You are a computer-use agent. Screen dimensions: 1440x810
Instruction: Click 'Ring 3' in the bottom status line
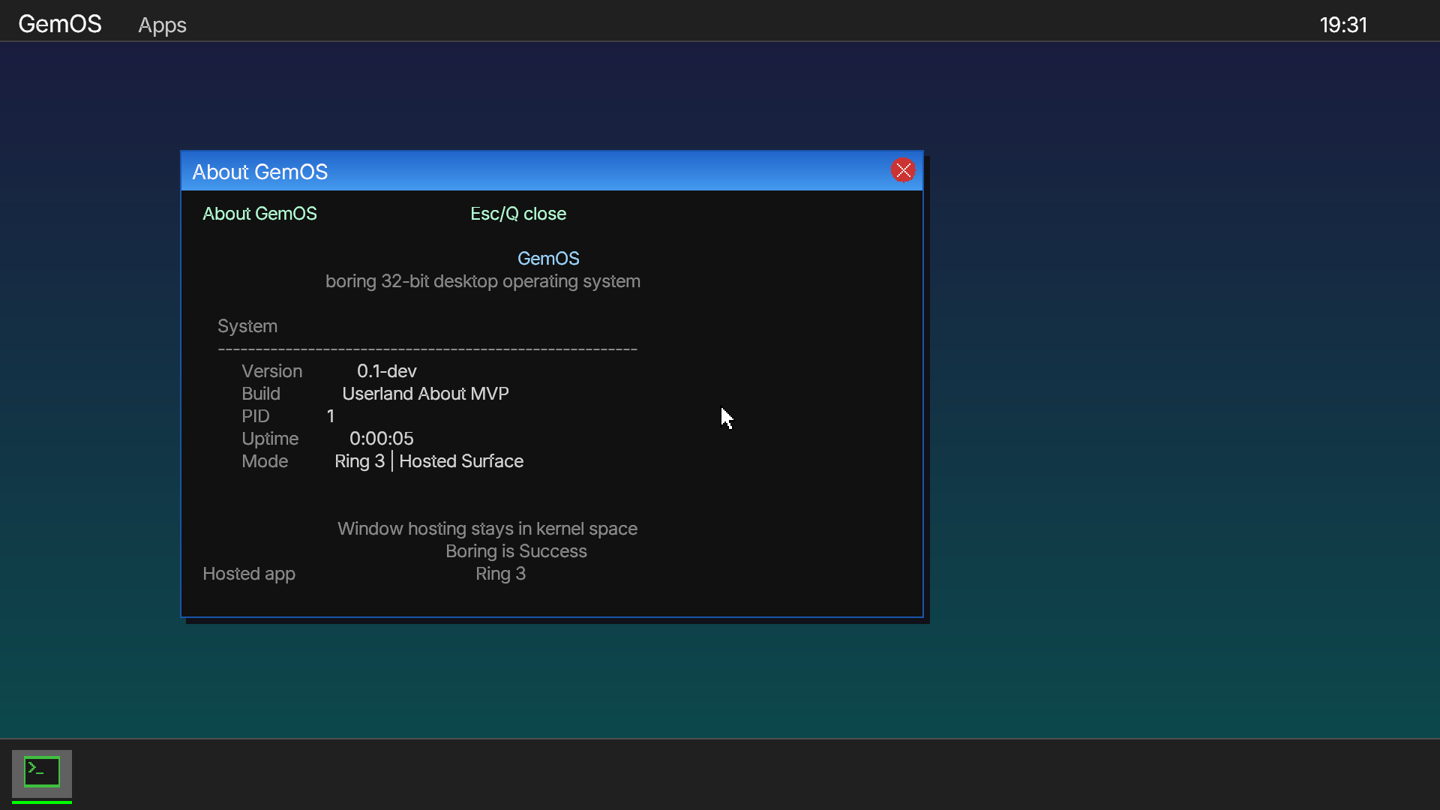click(x=500, y=574)
